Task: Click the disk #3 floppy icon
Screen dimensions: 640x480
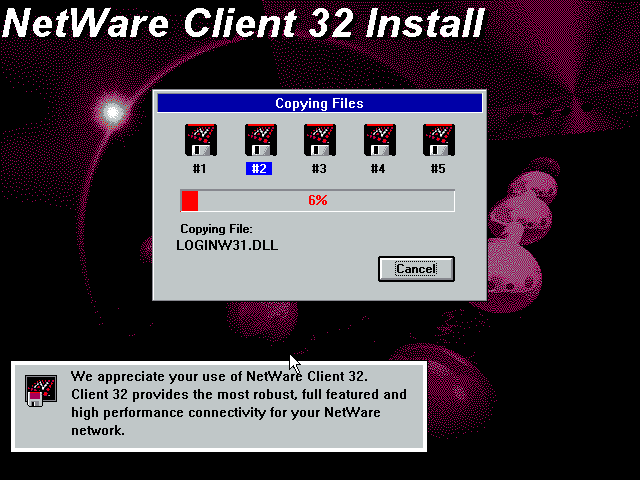Action: [320, 140]
